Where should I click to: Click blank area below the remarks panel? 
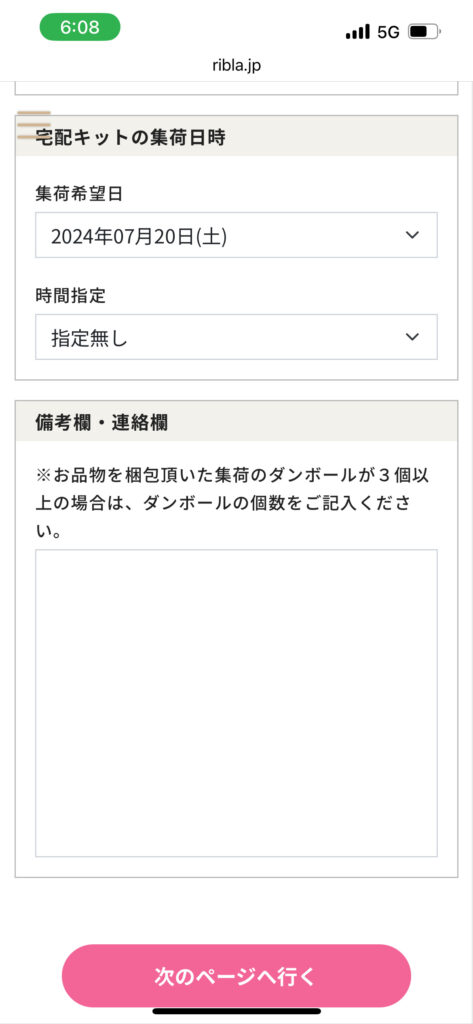point(236,909)
